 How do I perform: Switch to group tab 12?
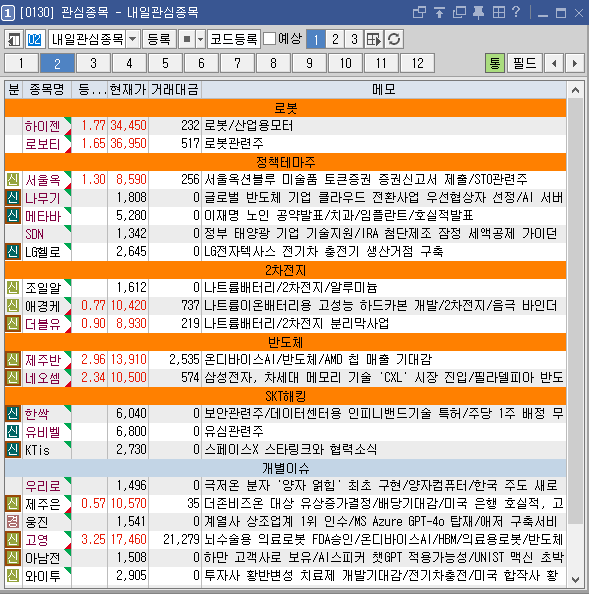417,63
